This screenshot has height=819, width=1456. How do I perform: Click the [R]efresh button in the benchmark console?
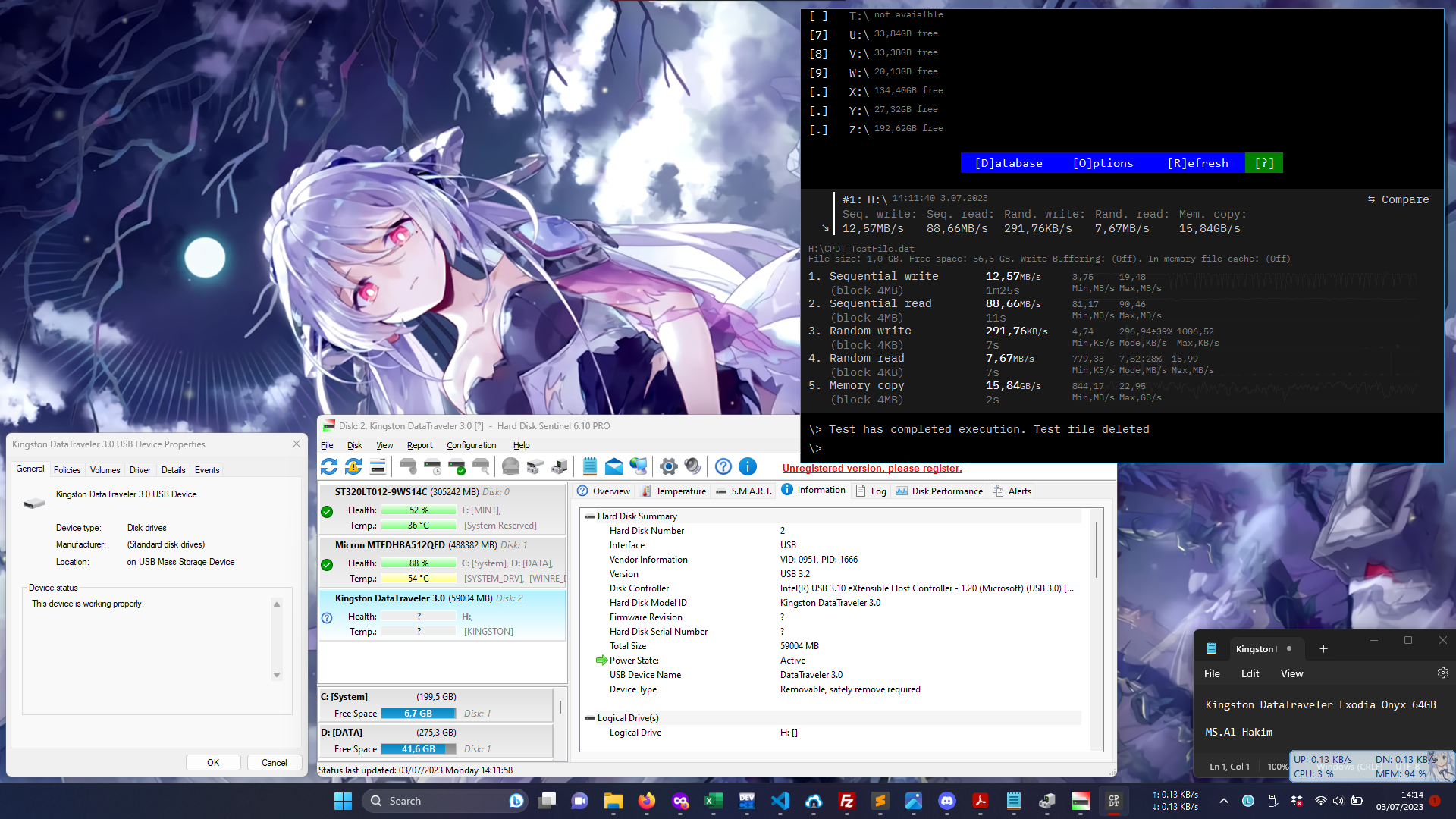tap(1198, 163)
